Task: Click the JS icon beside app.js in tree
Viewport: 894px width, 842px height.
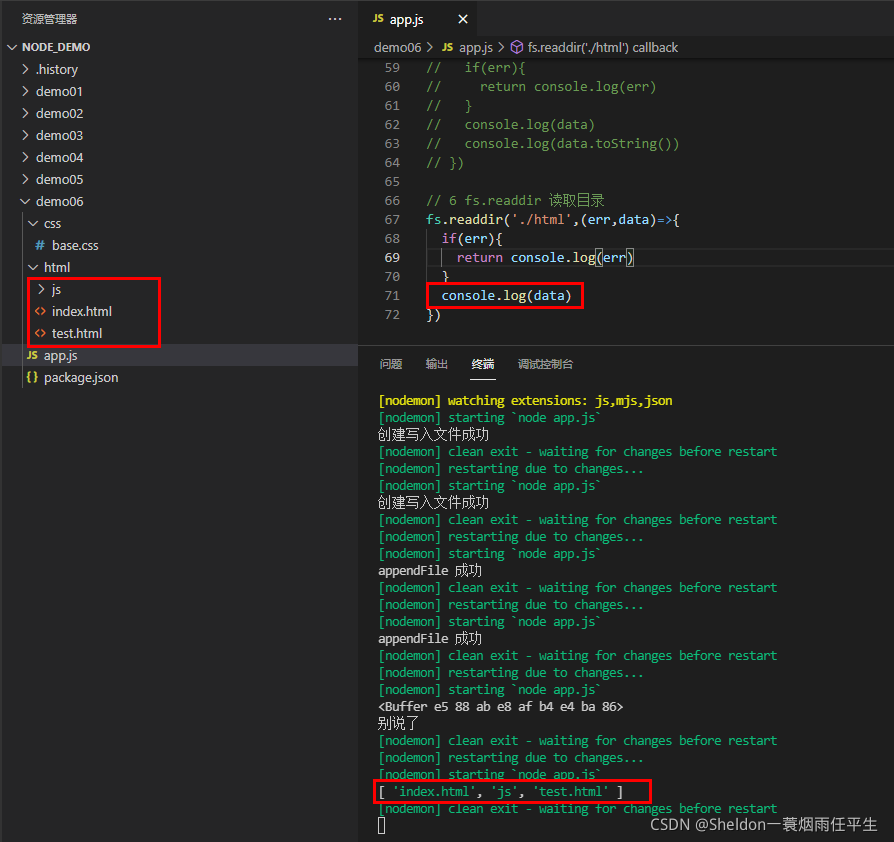Action: click(32, 355)
